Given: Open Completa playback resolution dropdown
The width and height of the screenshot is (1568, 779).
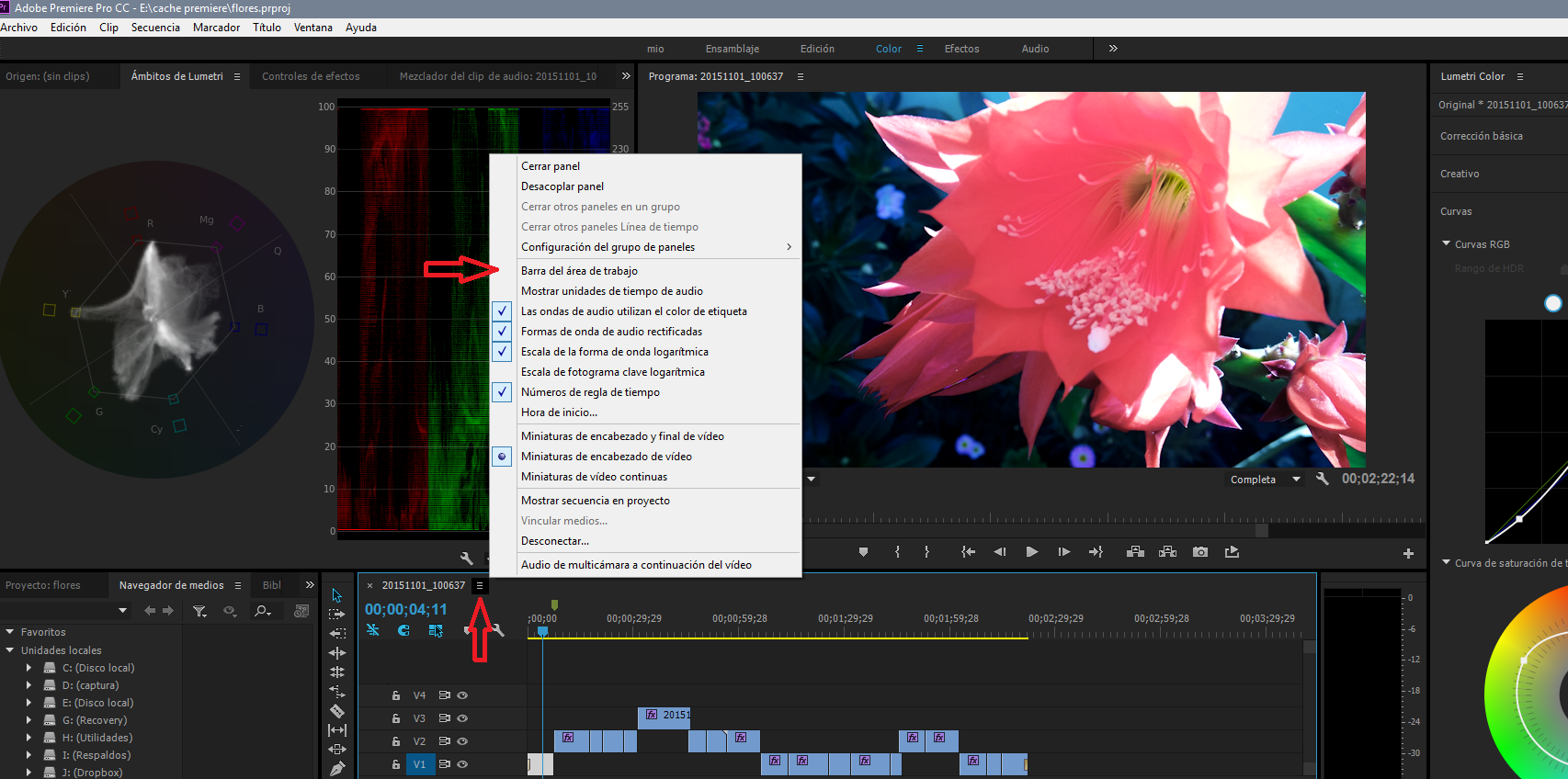Looking at the screenshot, I should coord(1267,479).
